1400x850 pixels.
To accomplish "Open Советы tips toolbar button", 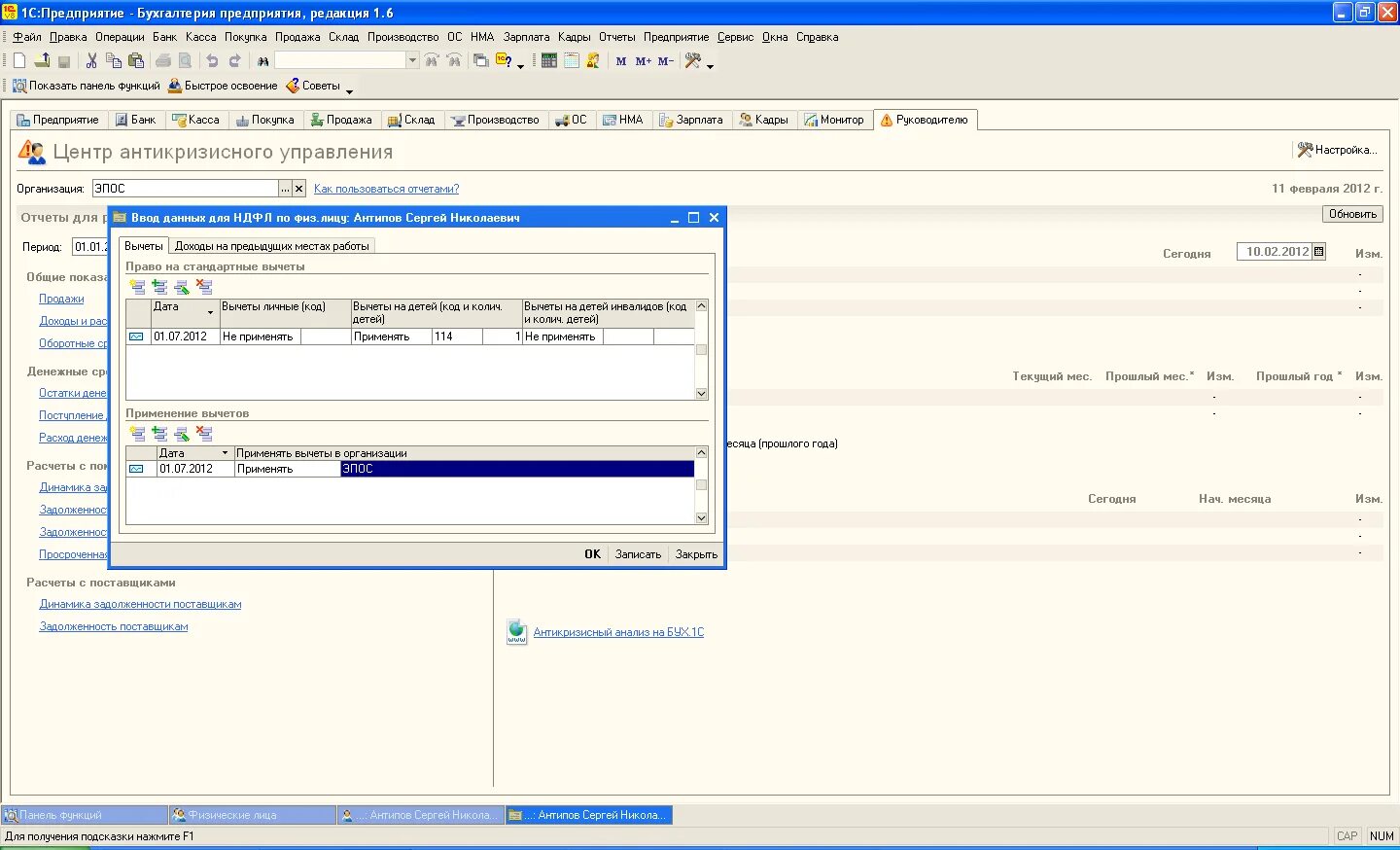I will 313,86.
